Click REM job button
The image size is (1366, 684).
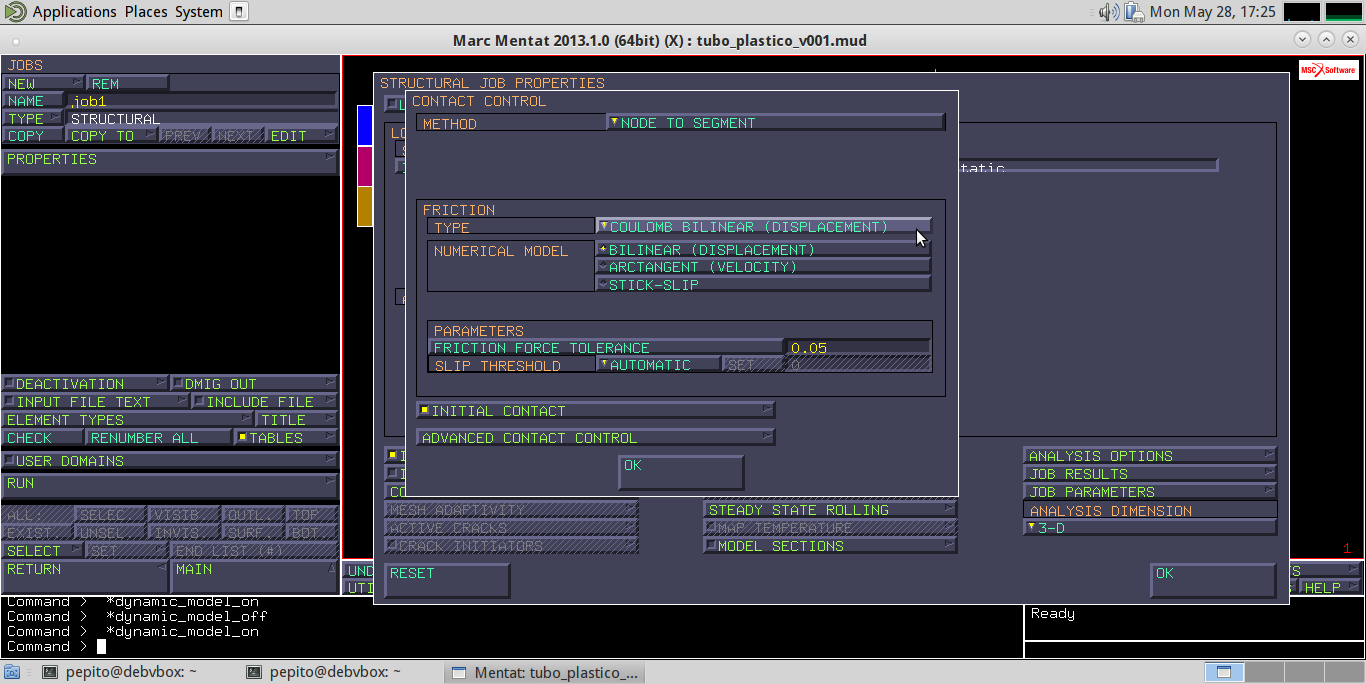click(x=128, y=84)
